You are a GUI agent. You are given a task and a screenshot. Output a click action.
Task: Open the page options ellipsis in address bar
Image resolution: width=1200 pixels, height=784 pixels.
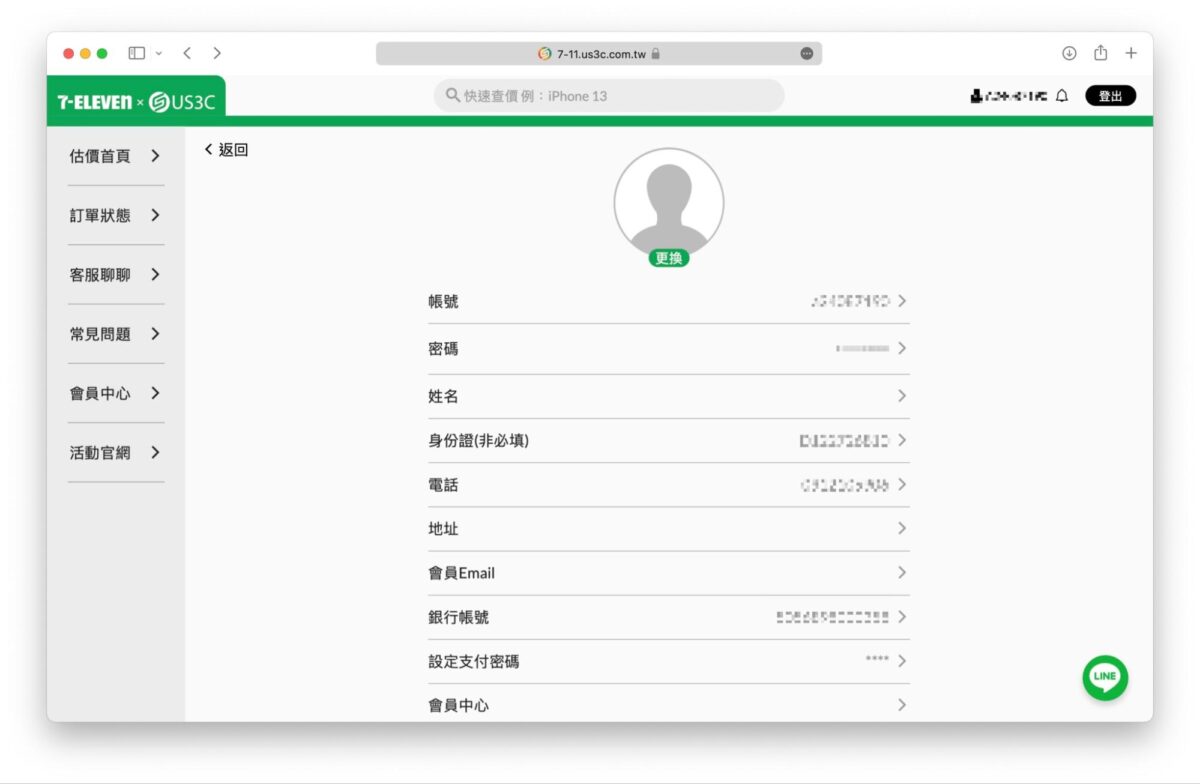click(x=807, y=54)
